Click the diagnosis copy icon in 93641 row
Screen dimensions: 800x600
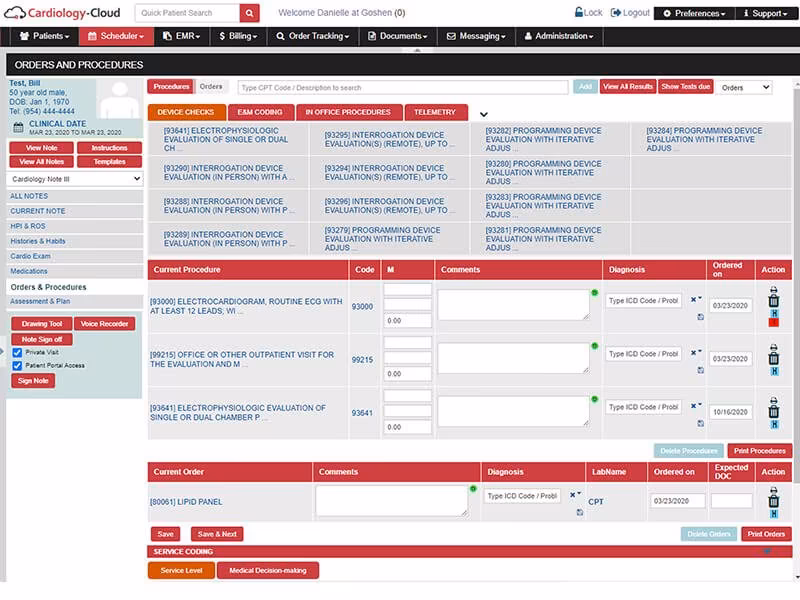[x=701, y=423]
